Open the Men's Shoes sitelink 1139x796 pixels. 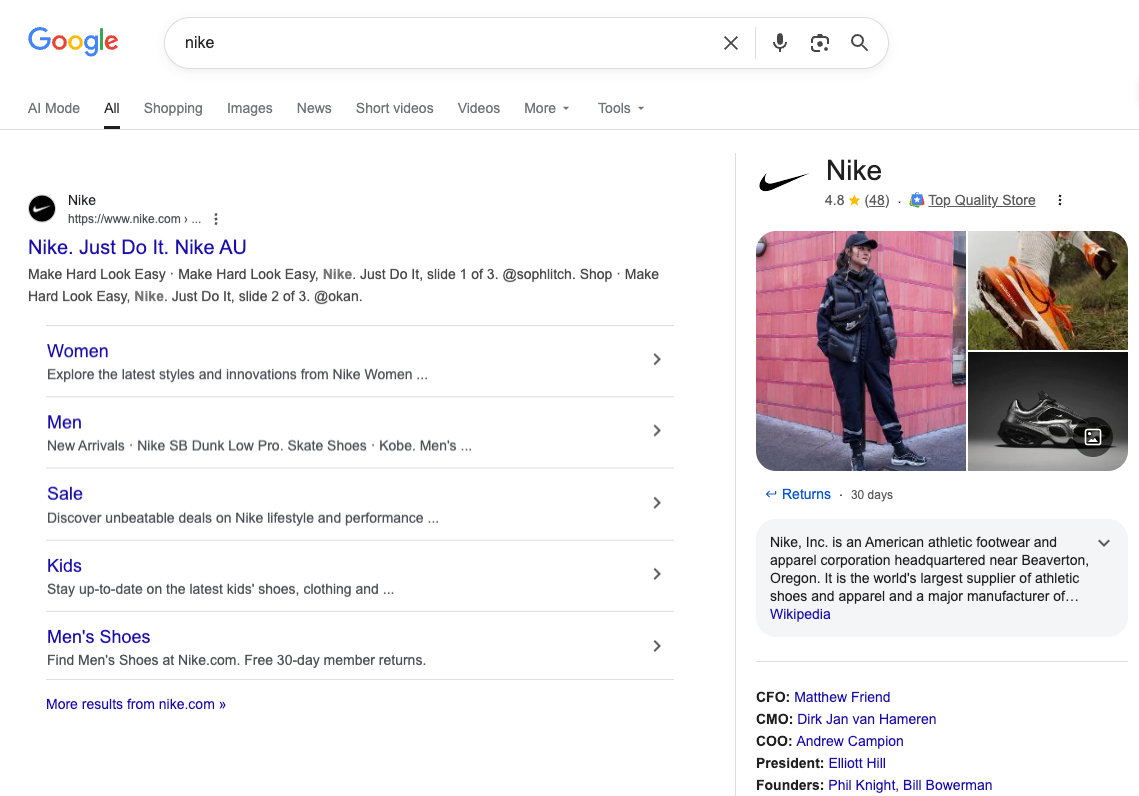(99, 636)
